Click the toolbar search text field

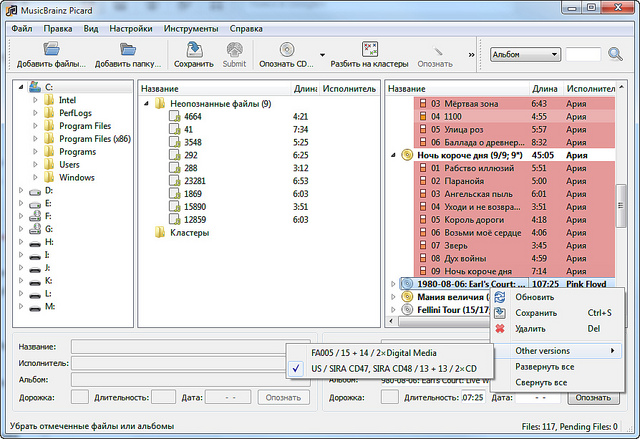[x=583, y=54]
